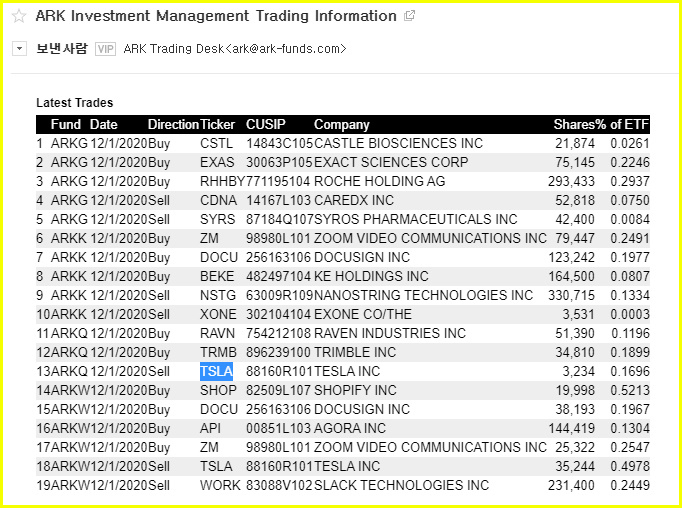Image resolution: width=682 pixels, height=508 pixels.
Task: Click the NSTG ticker cell
Action: coord(218,295)
